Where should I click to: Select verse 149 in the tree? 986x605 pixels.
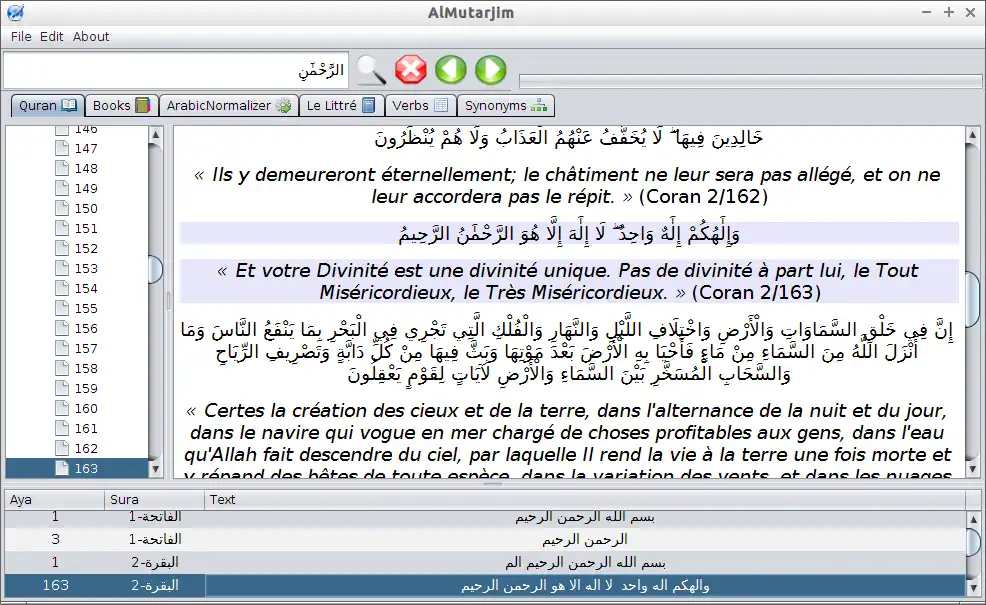pyautogui.click(x=76, y=189)
